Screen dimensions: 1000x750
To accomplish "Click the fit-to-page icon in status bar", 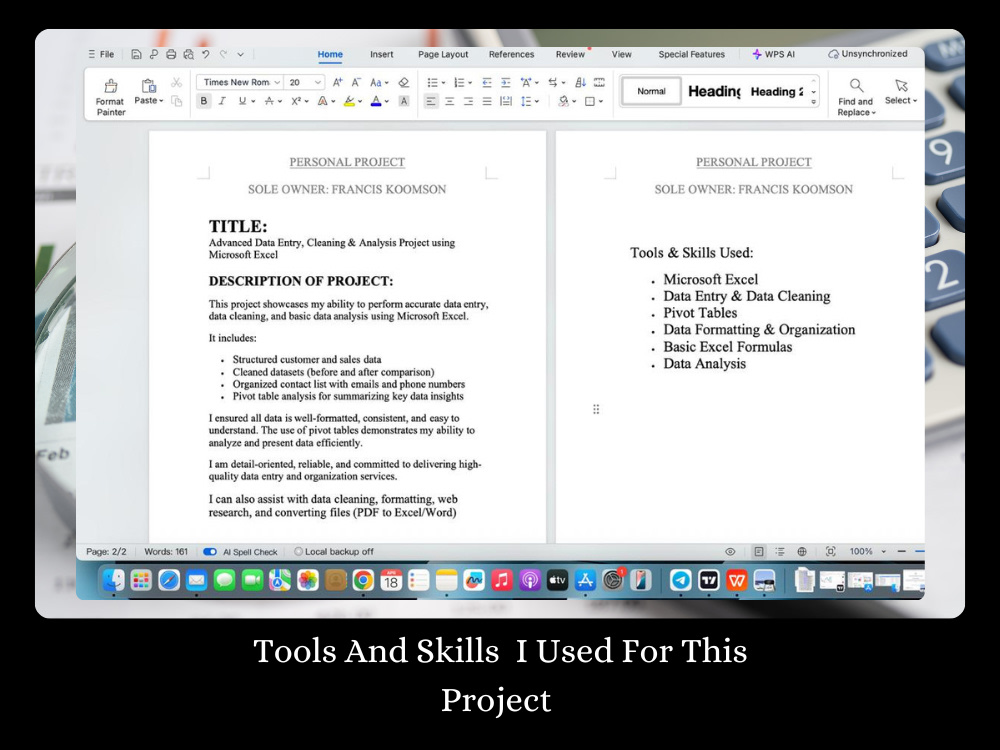I will point(830,552).
